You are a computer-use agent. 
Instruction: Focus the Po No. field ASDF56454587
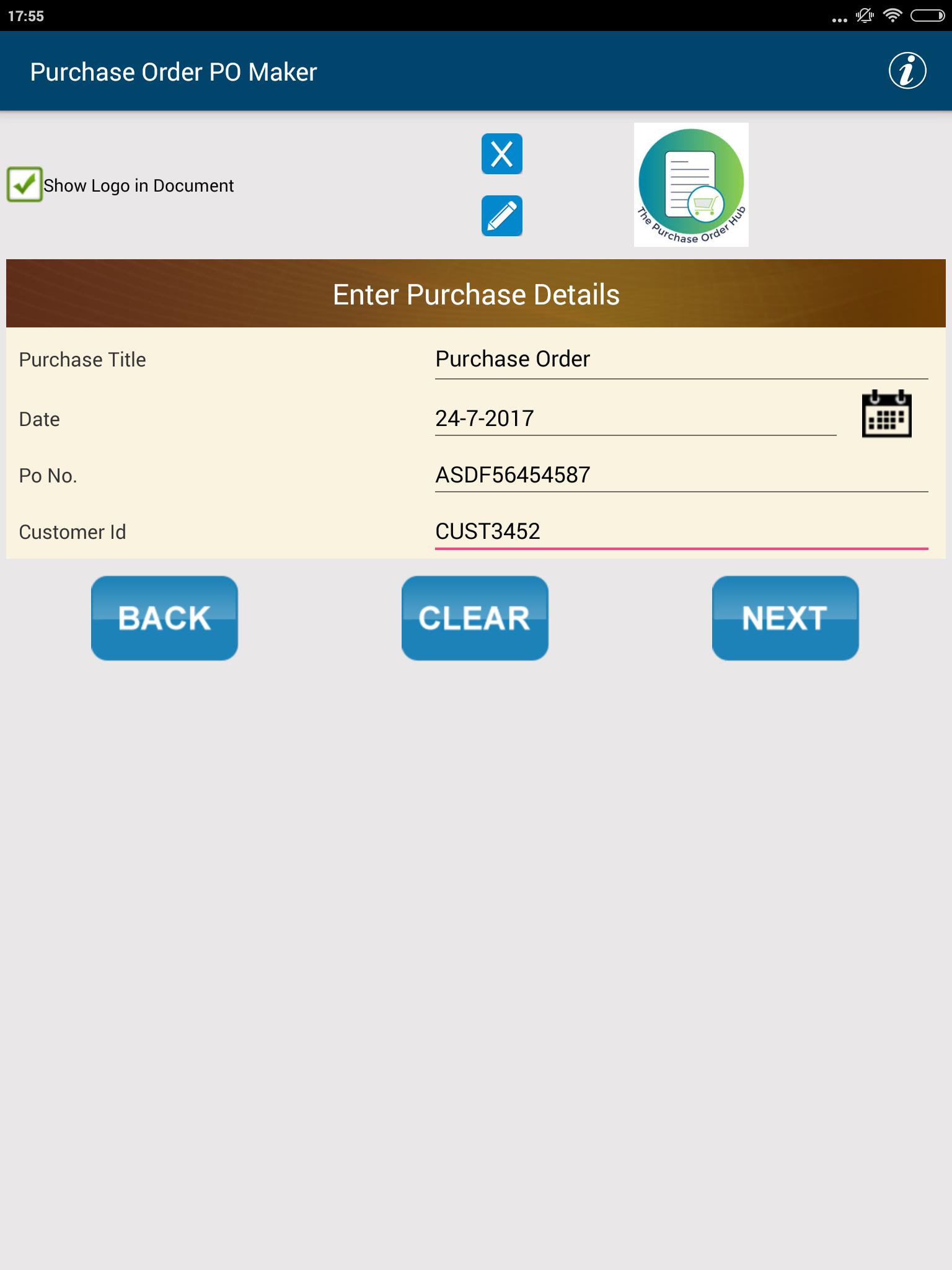coord(682,475)
